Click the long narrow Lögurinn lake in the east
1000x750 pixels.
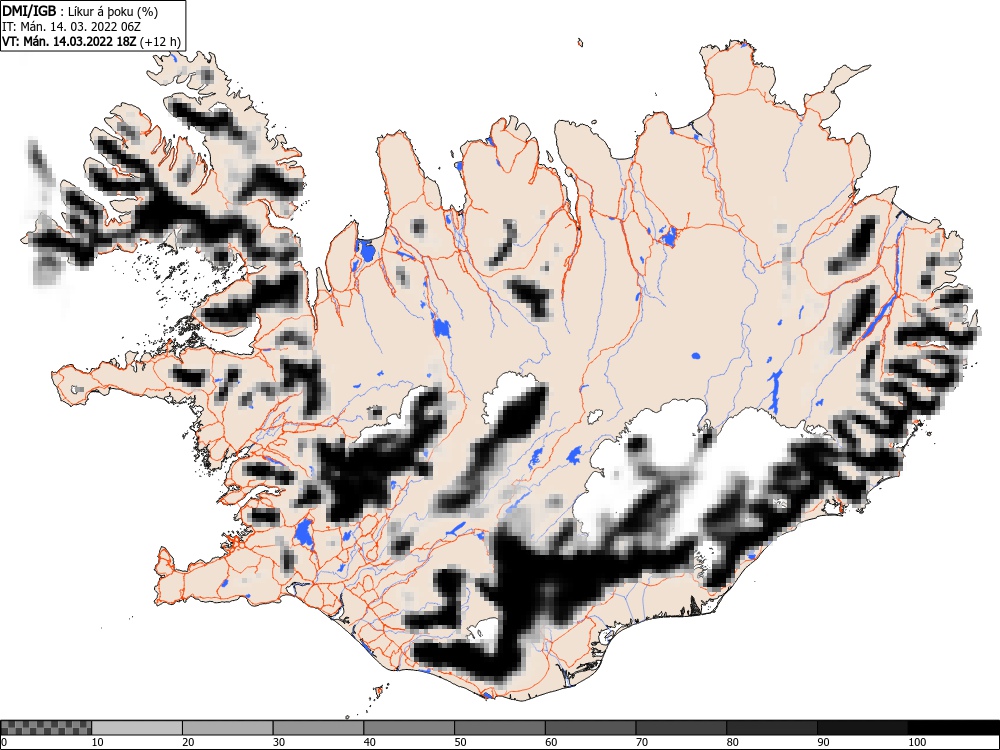878,318
